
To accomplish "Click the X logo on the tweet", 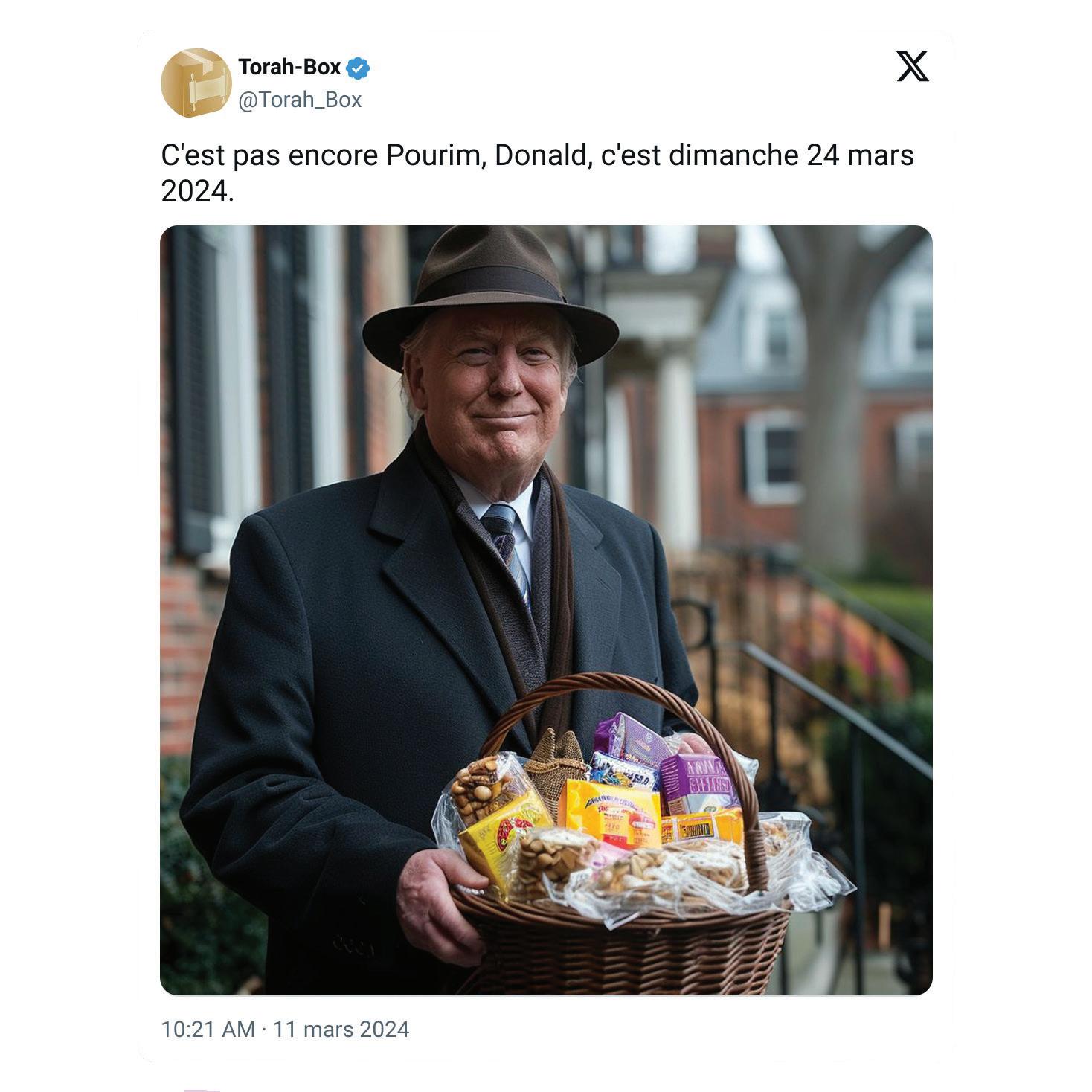I will [x=912, y=66].
